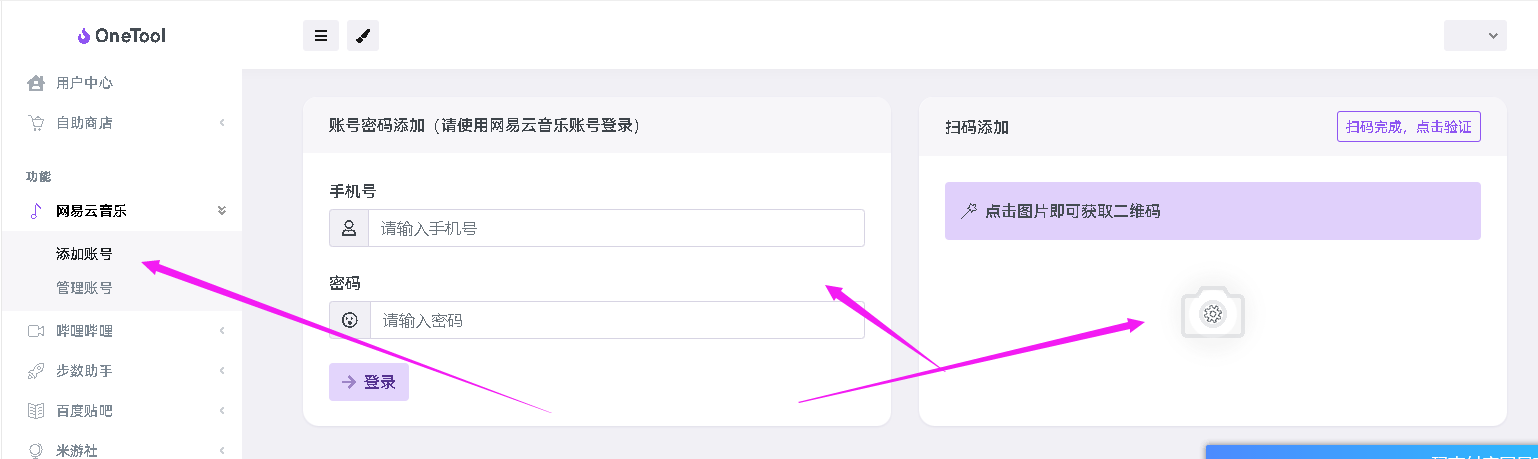This screenshot has width=1538, height=459.
Task: Click 扫码完成，点击验证 button
Action: pyautogui.click(x=1409, y=127)
